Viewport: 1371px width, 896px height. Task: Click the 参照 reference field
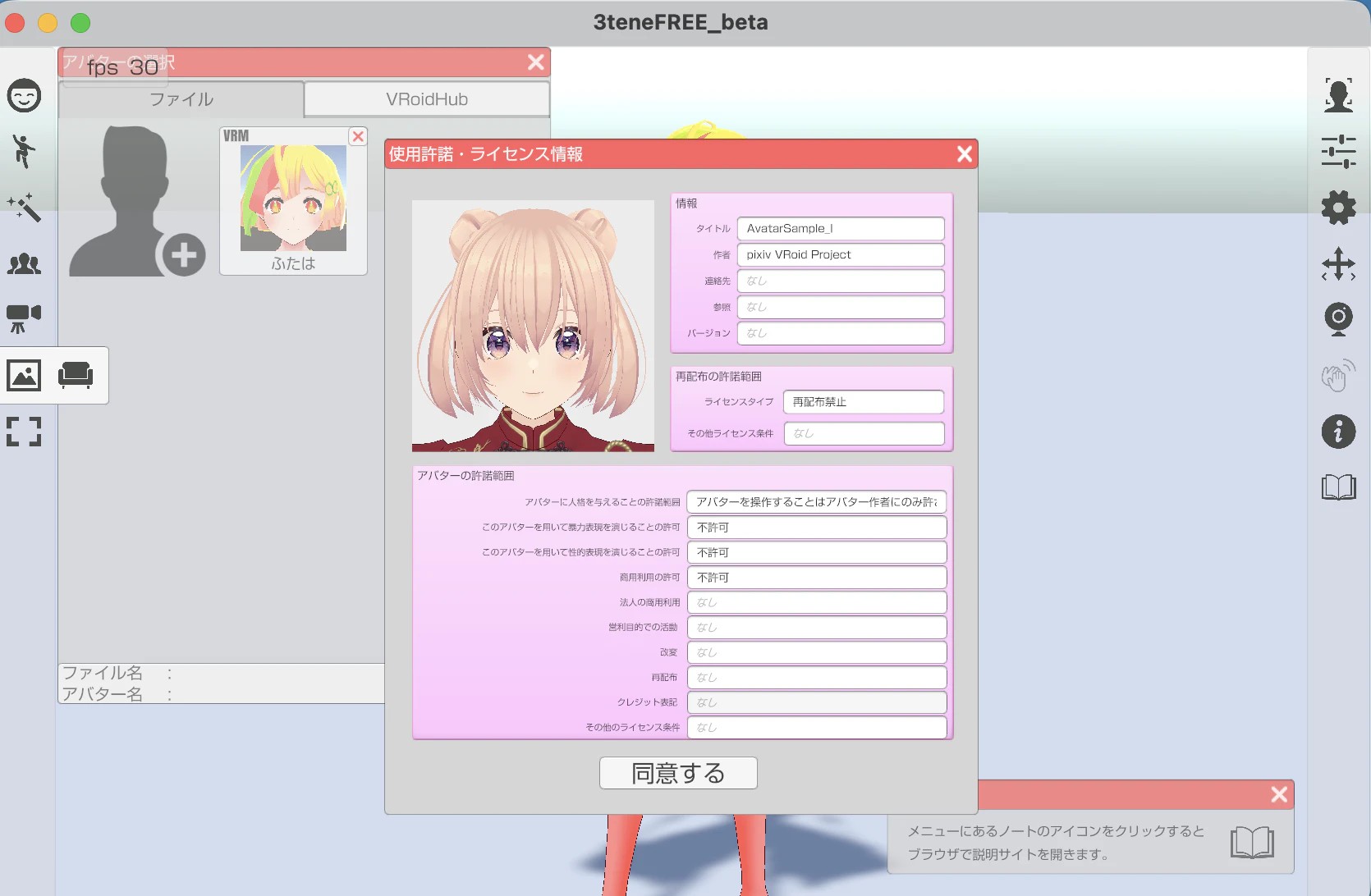click(x=841, y=307)
